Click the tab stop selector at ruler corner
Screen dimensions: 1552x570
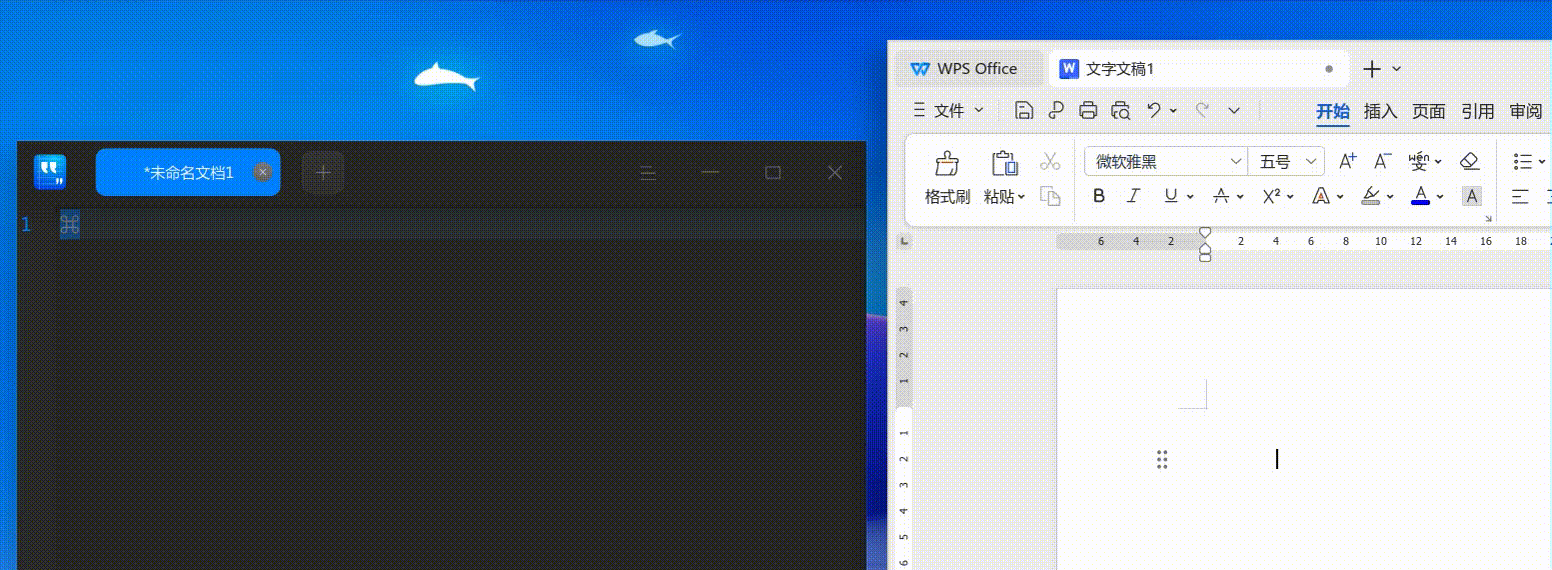(904, 241)
